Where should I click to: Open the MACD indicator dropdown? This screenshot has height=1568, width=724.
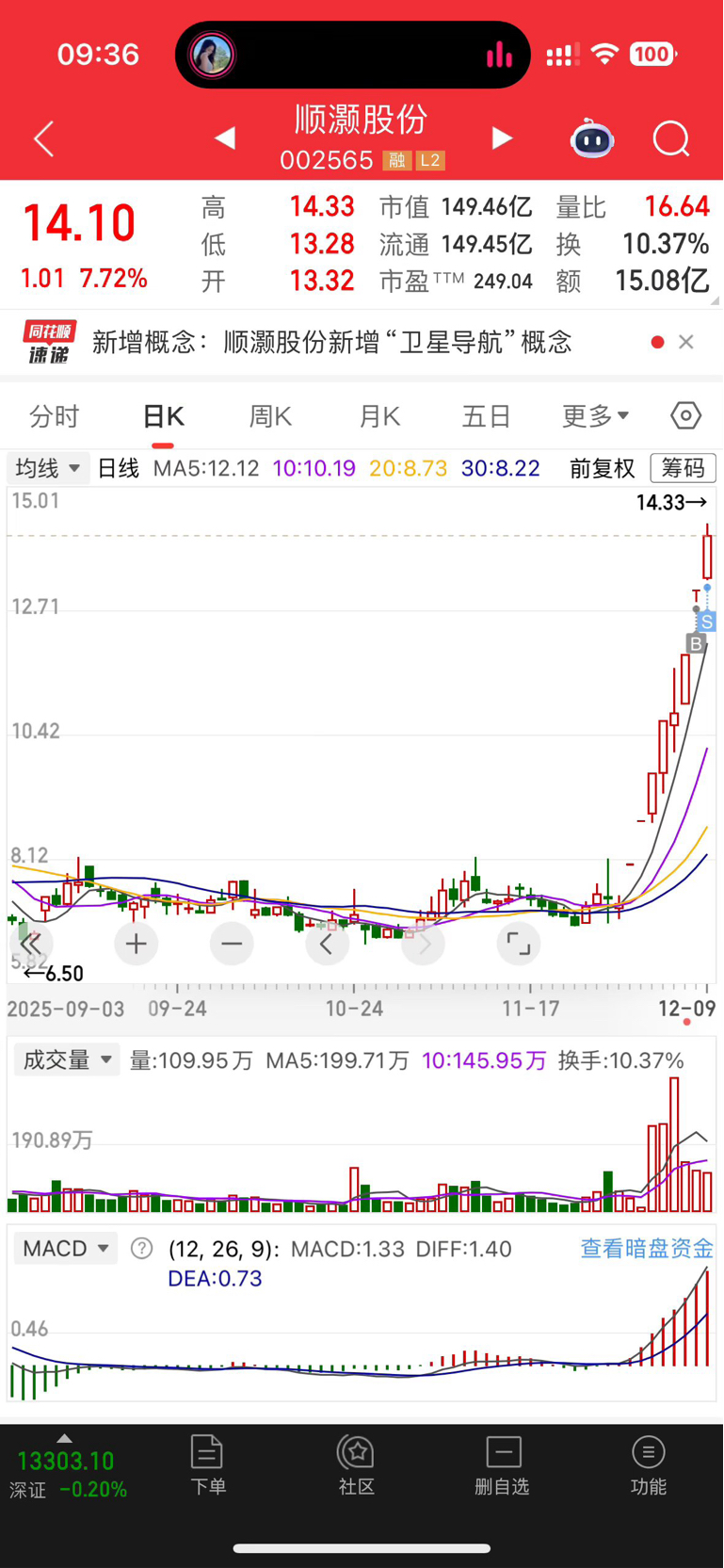(x=65, y=1249)
